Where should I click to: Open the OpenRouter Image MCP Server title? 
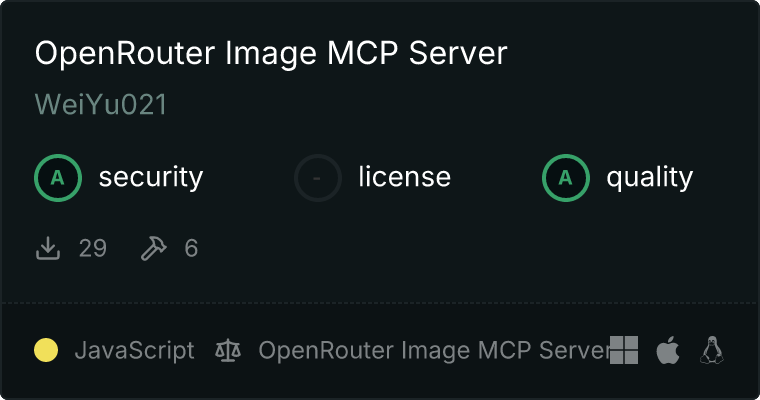(x=271, y=53)
